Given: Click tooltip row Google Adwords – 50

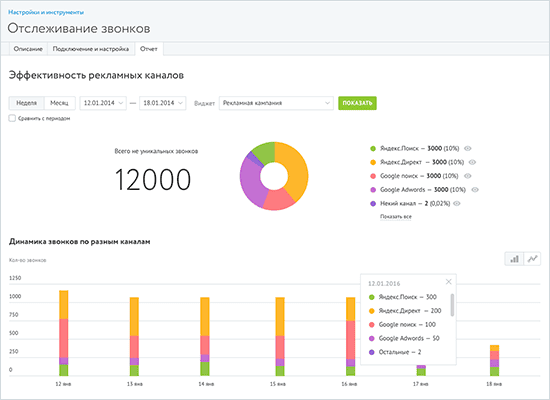Looking at the screenshot, I should pyautogui.click(x=404, y=338).
